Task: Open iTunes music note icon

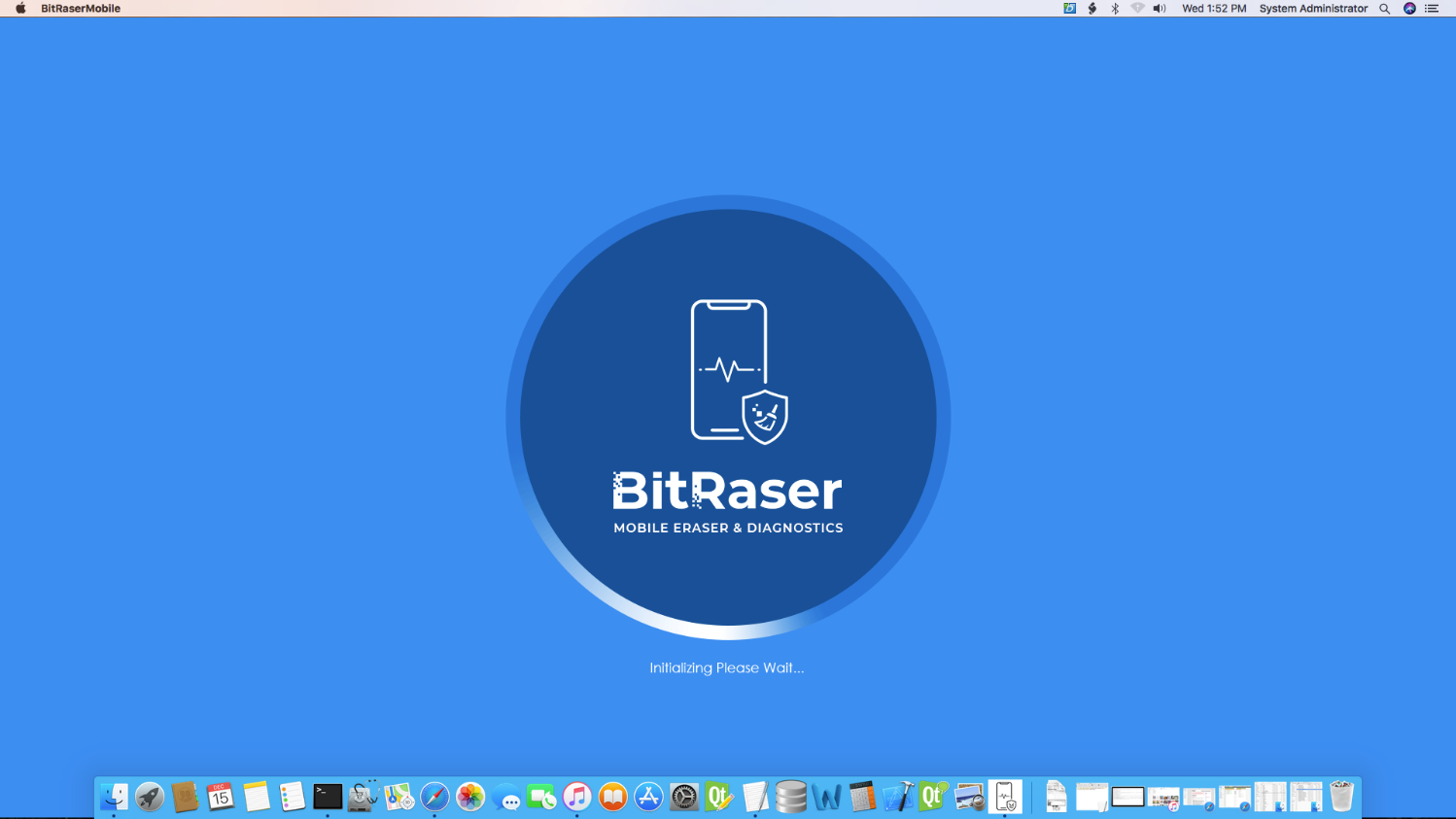Action: 577,797
